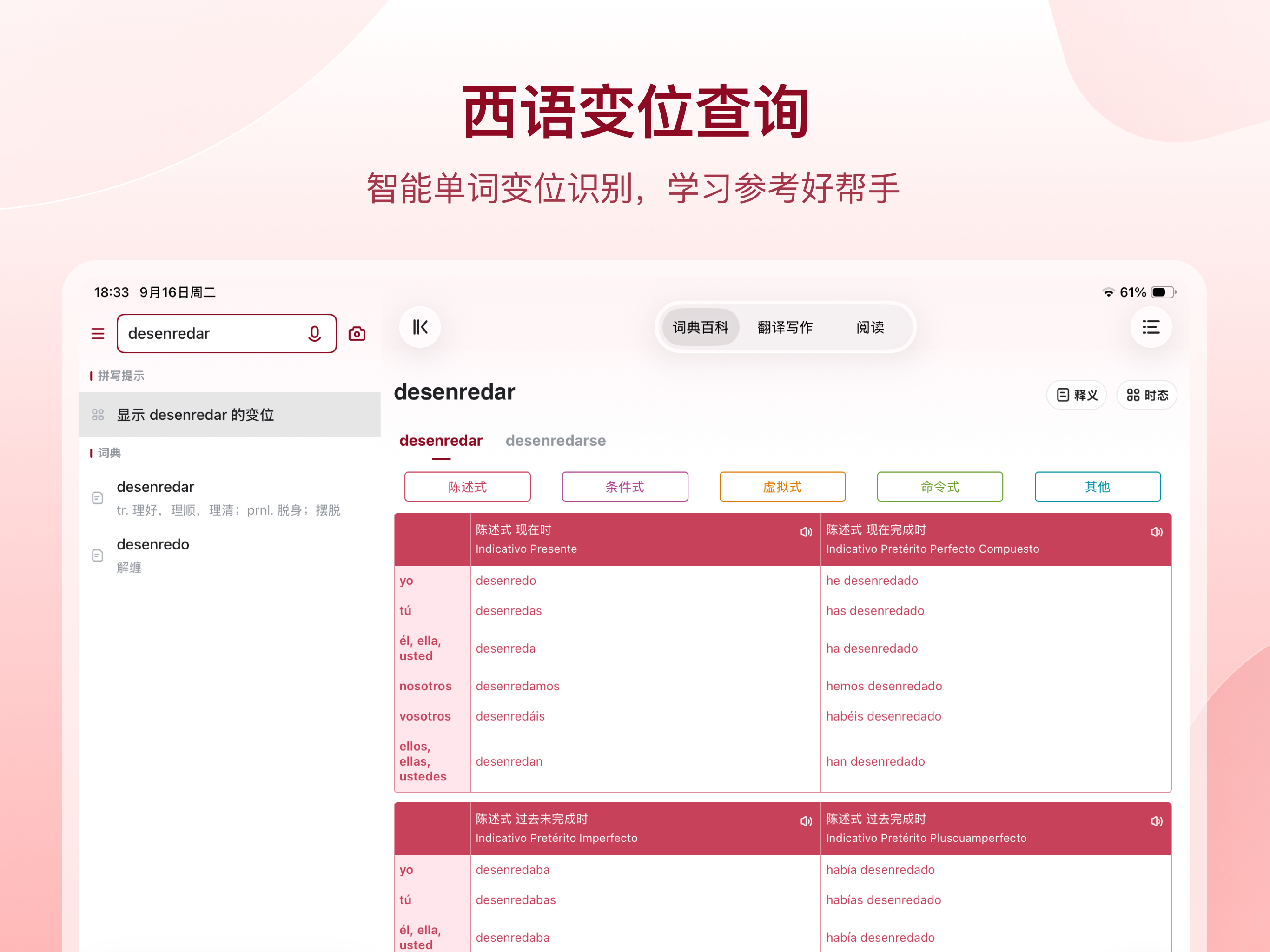Click "han desenredado" cell
The width and height of the screenshot is (1270, 952).
pyautogui.click(x=875, y=761)
